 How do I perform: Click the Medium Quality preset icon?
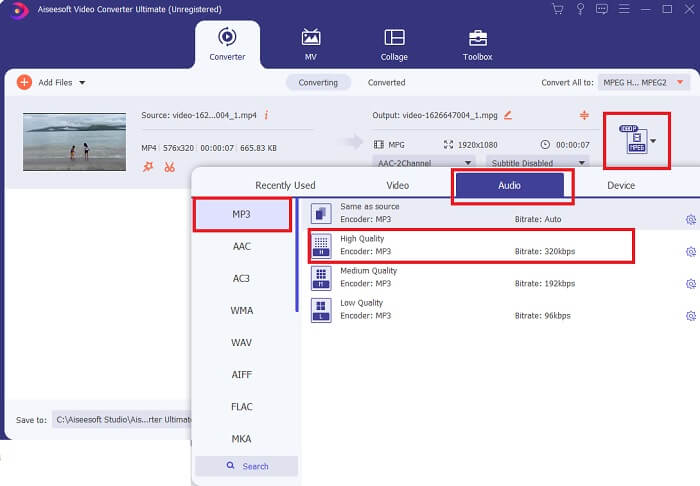point(321,278)
